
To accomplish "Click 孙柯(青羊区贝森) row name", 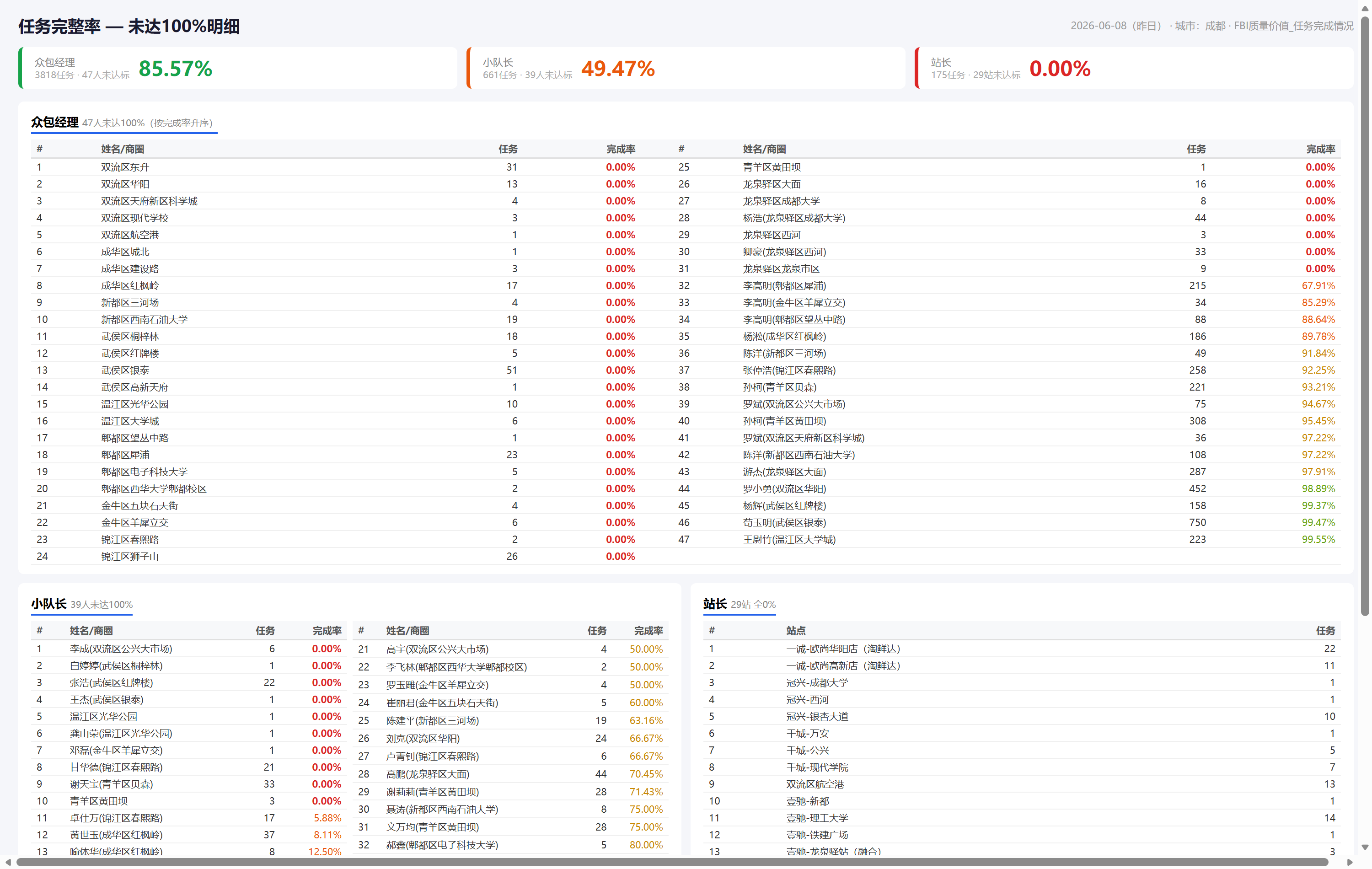I will 779,387.
